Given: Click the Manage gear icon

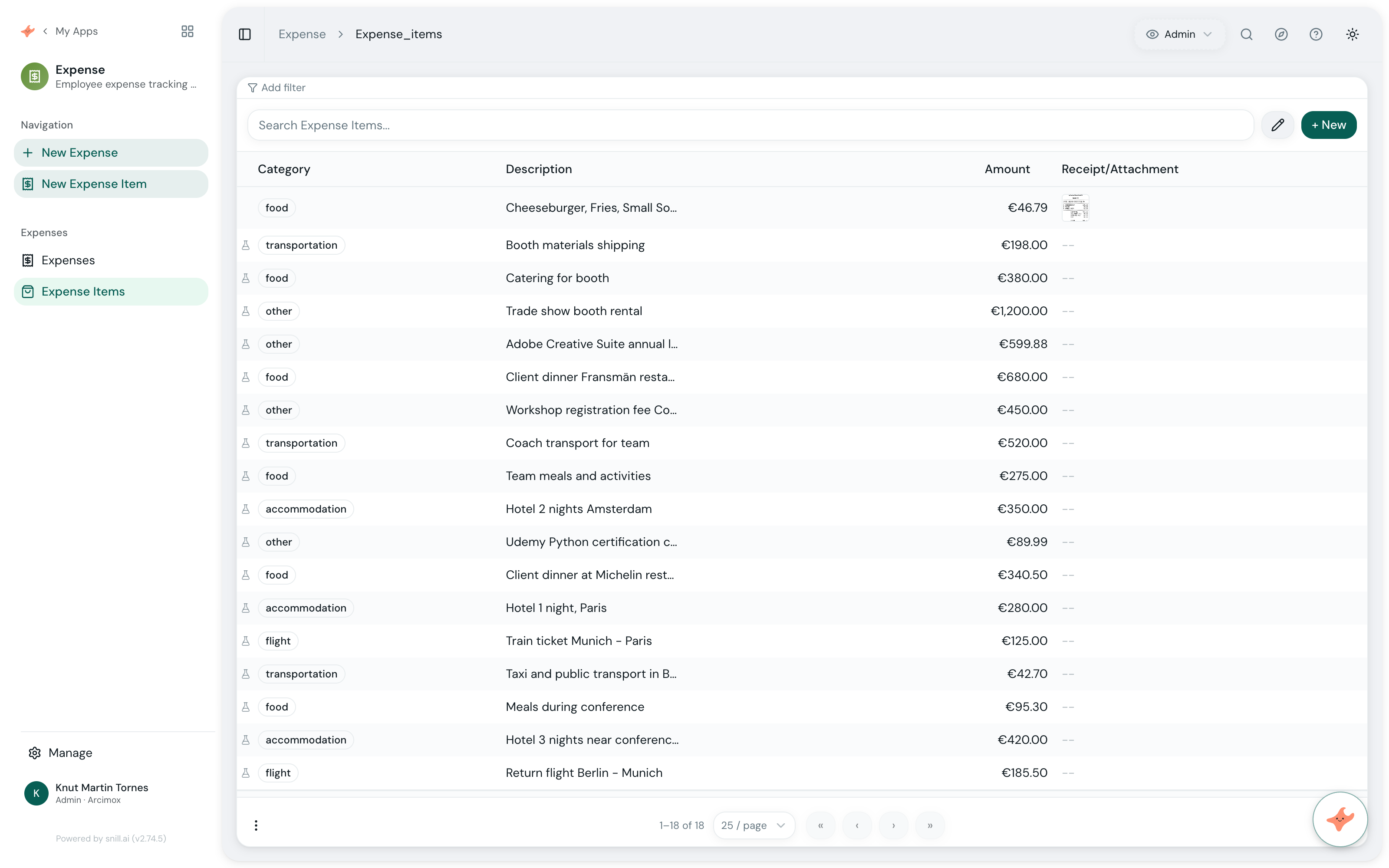Looking at the screenshot, I should click(x=34, y=753).
